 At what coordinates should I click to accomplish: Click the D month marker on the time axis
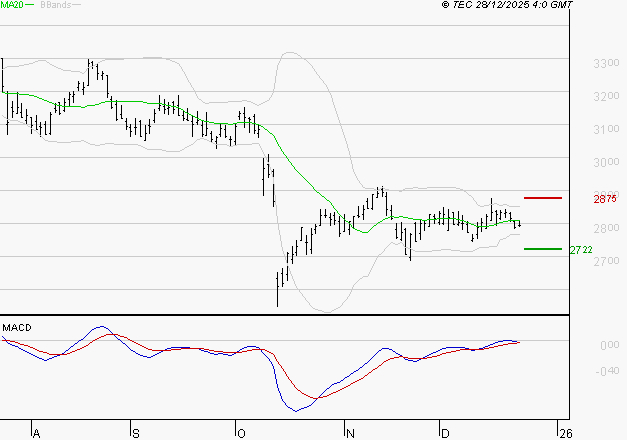[x=445, y=434]
